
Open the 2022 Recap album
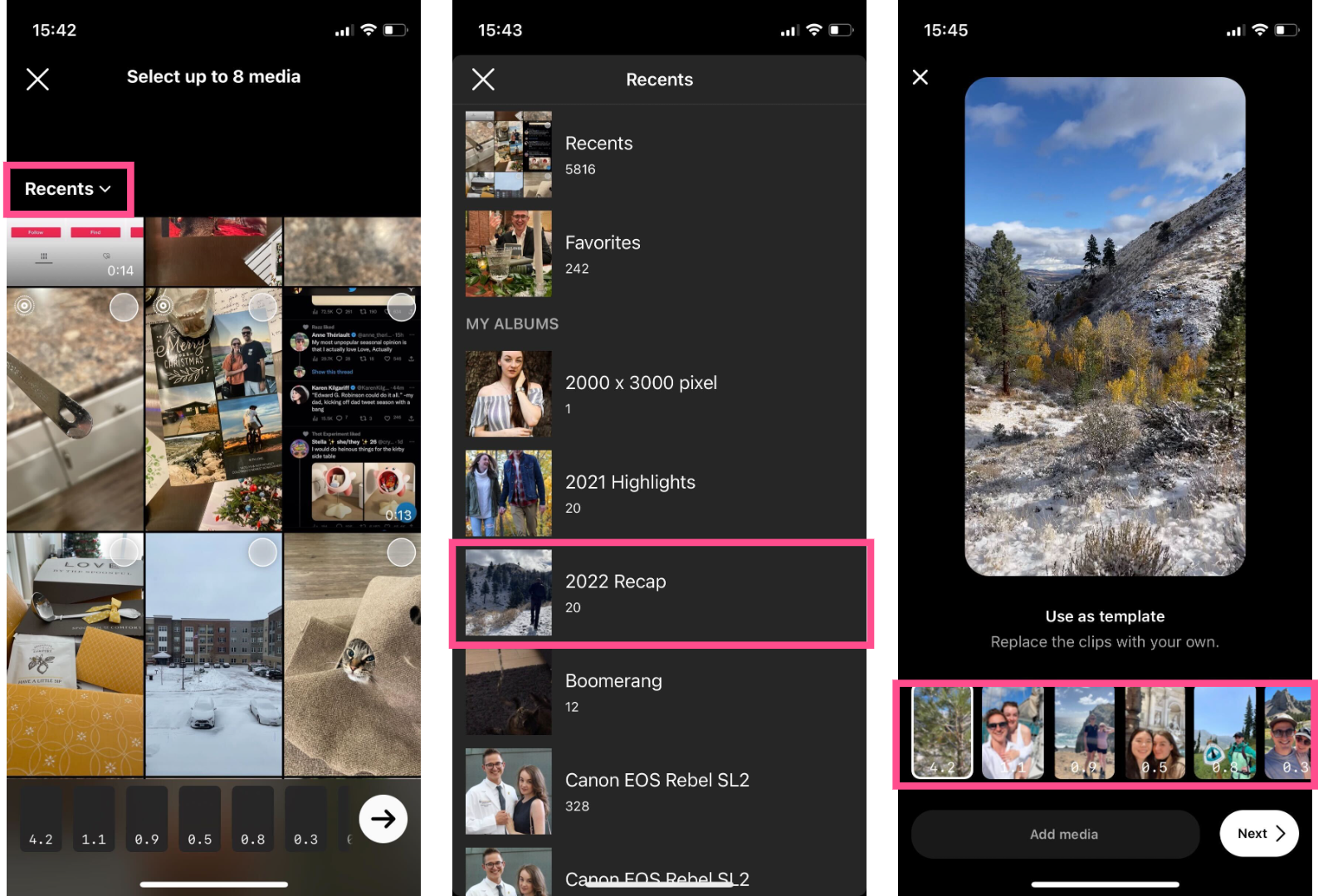tap(660, 593)
